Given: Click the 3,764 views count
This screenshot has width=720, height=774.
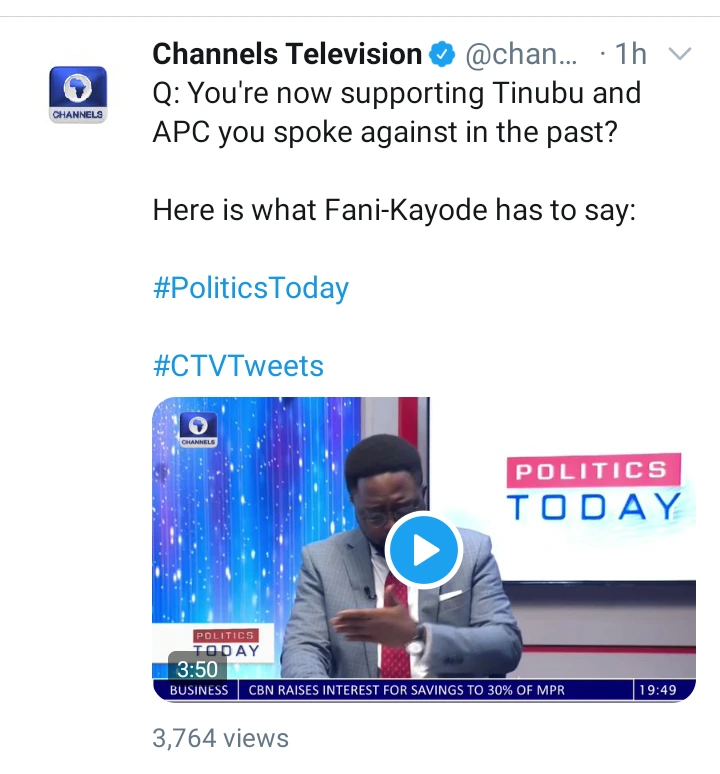Looking at the screenshot, I should [220, 738].
